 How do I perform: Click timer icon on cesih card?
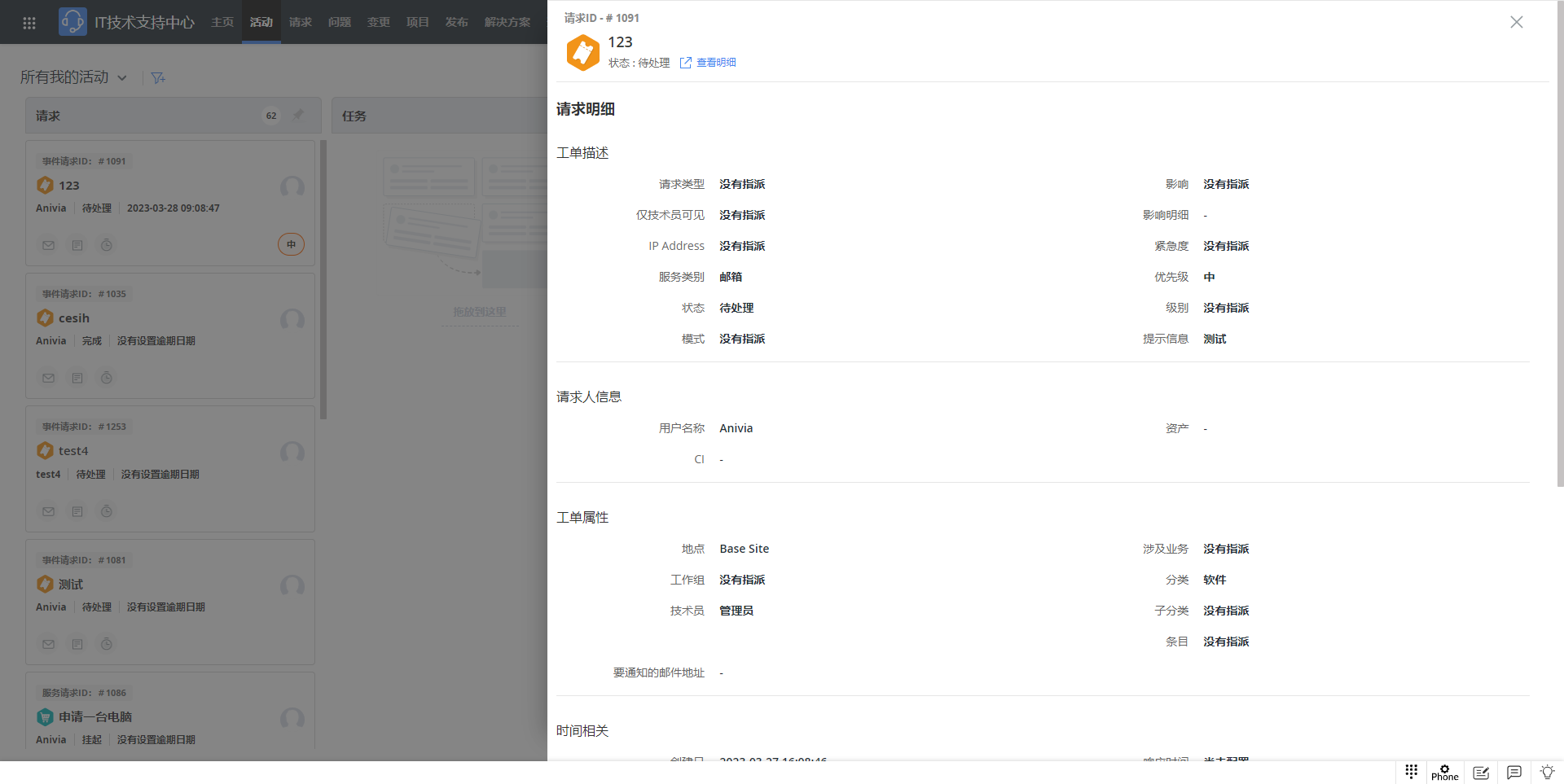tap(107, 378)
